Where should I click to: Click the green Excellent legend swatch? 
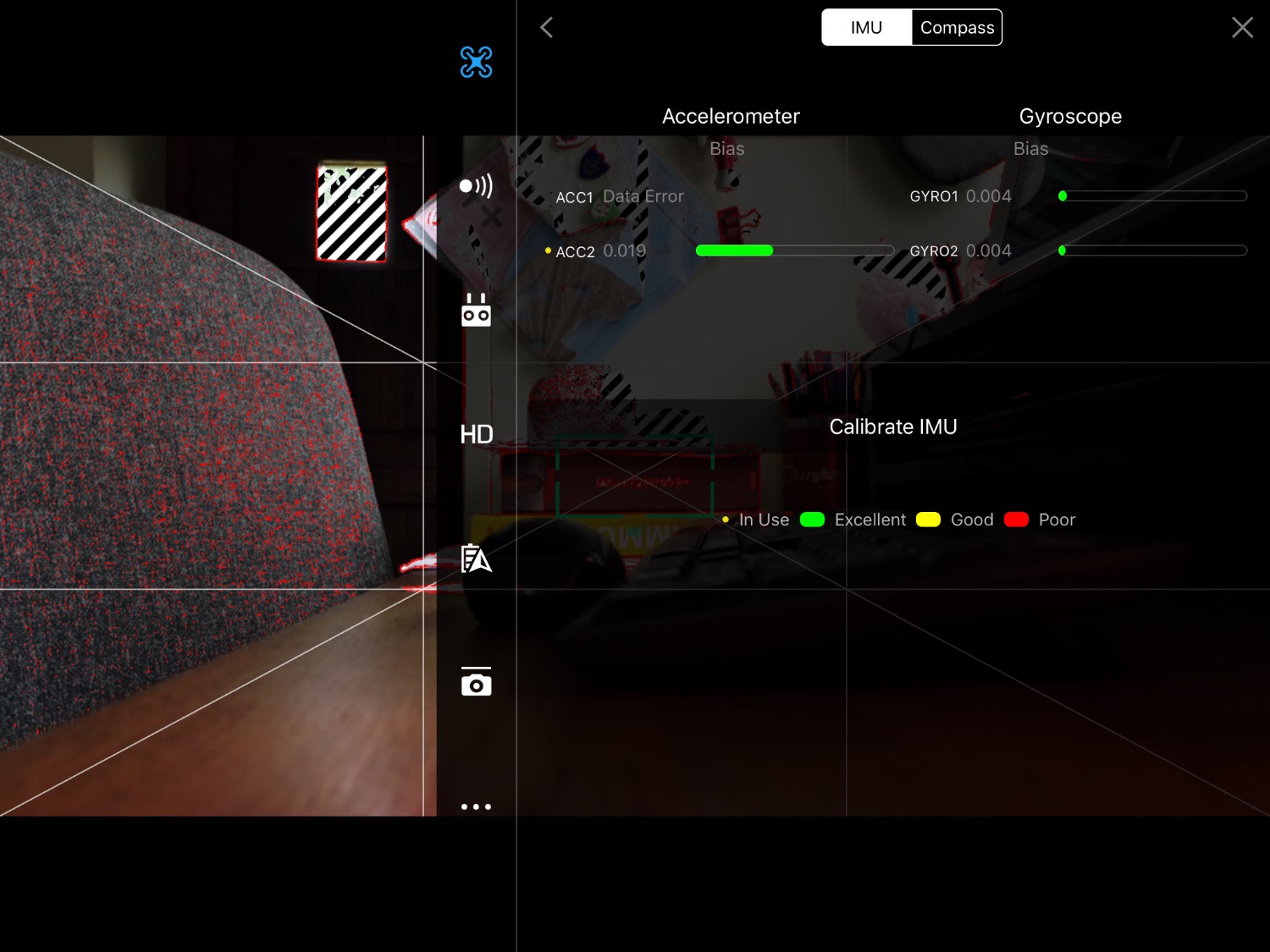(812, 520)
